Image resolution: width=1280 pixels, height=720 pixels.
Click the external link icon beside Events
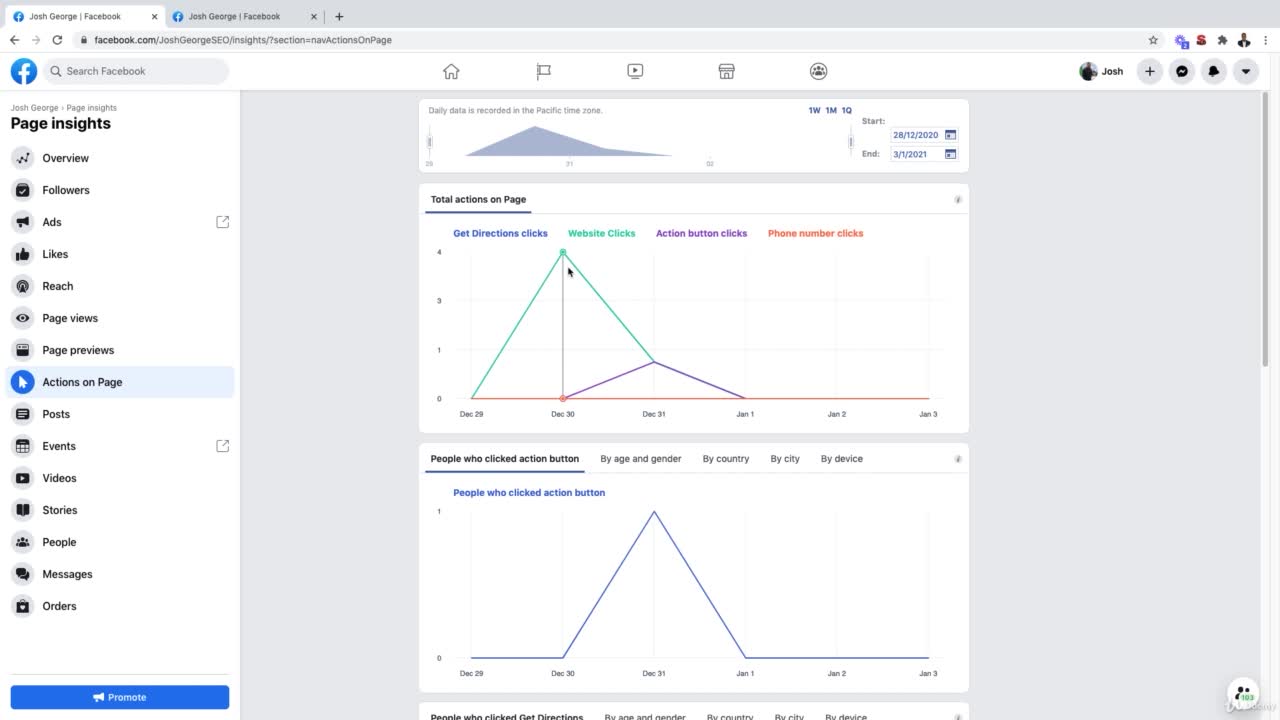click(x=223, y=446)
